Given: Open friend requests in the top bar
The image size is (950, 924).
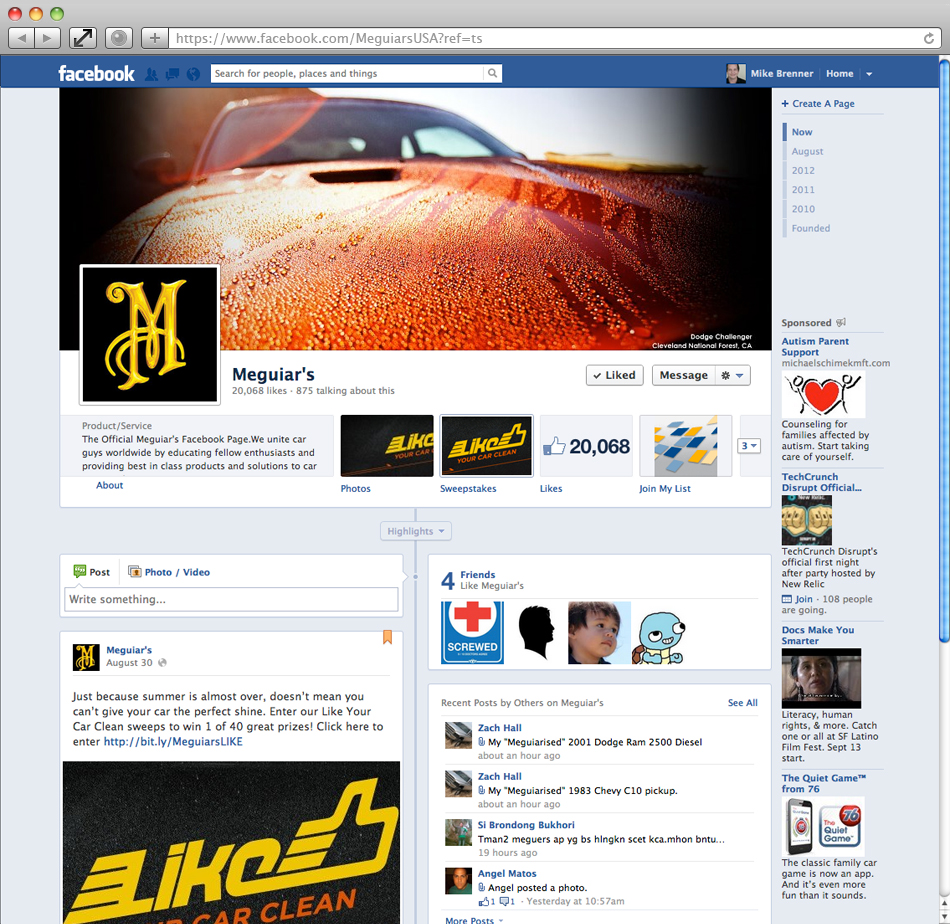Looking at the screenshot, I should [x=152, y=73].
